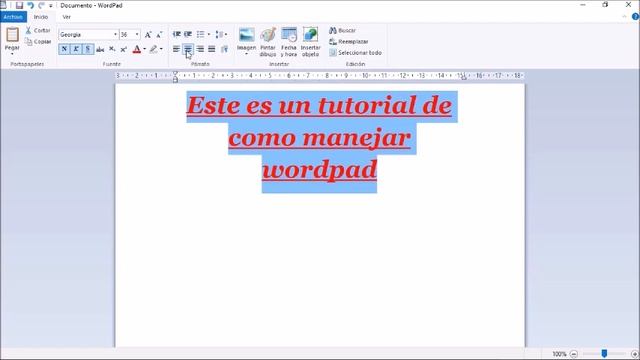This screenshot has height=360, width=640.
Task: Switch to the Ver tab
Action: (x=67, y=17)
